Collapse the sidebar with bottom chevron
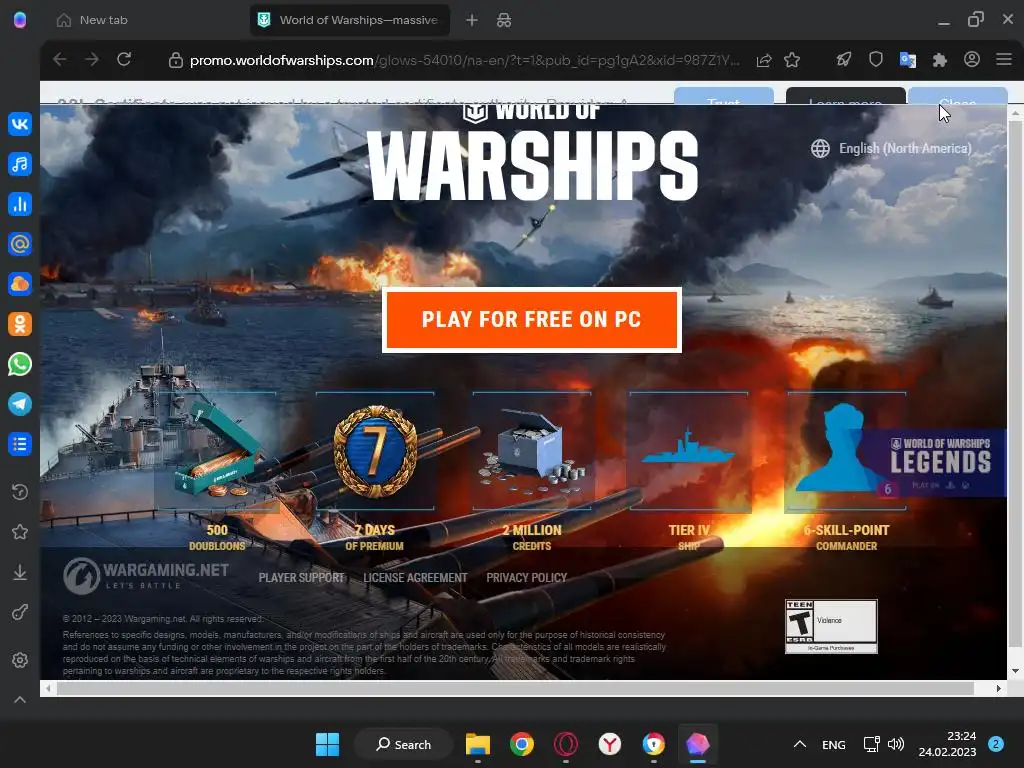The width and height of the screenshot is (1024, 768). coord(20,699)
